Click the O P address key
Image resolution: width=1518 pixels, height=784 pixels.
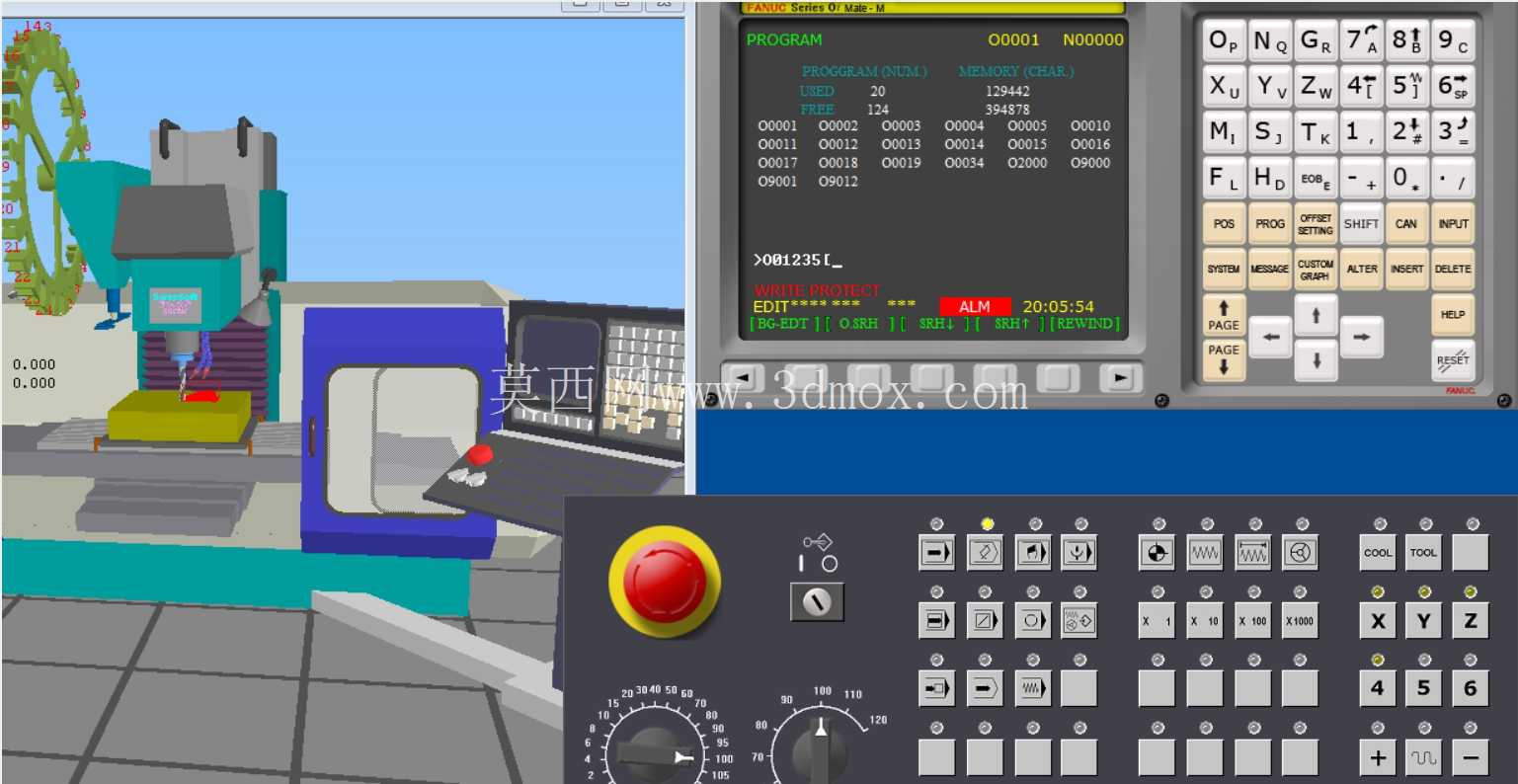[1224, 41]
